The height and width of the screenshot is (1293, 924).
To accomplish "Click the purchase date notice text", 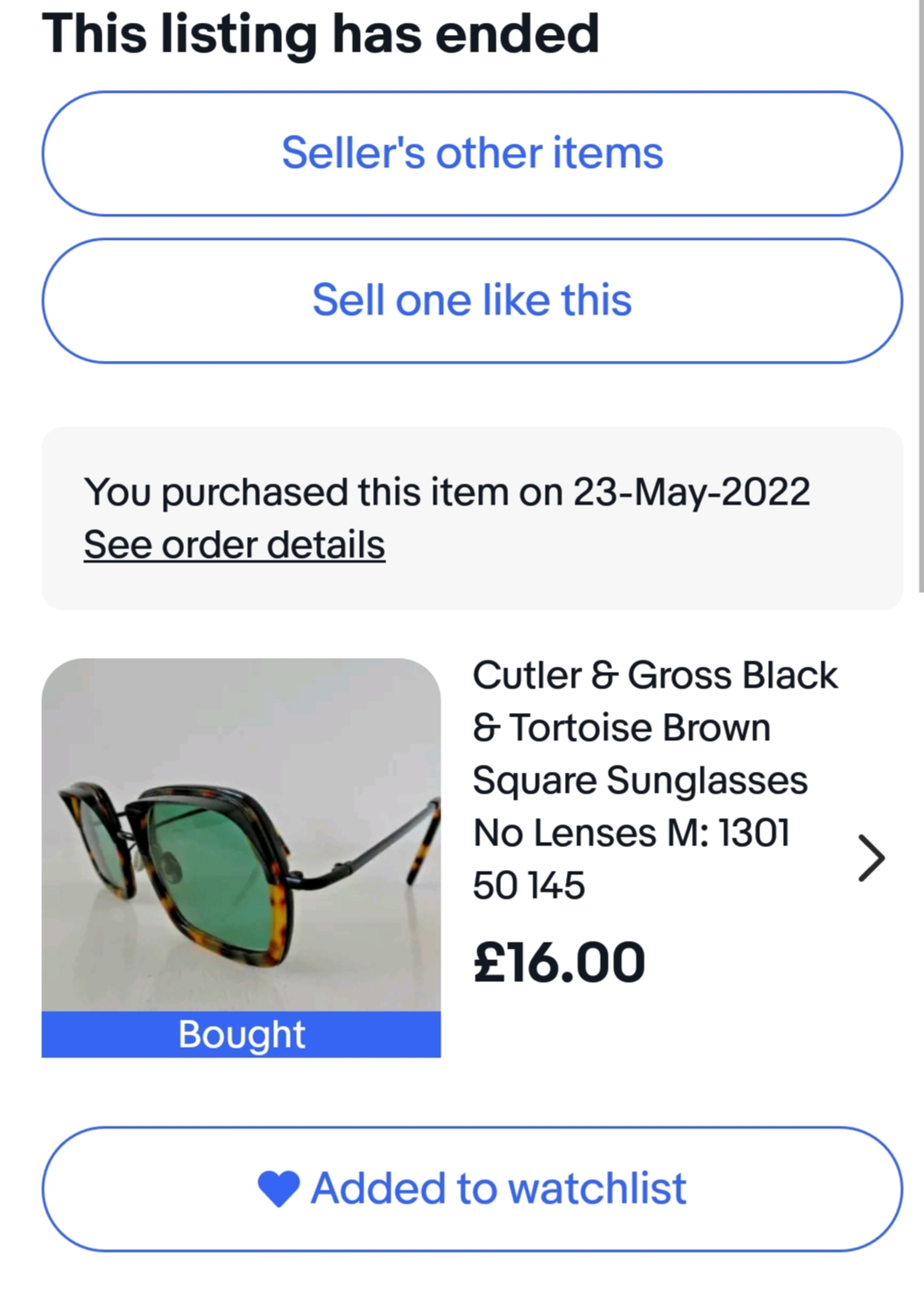I will click(447, 491).
